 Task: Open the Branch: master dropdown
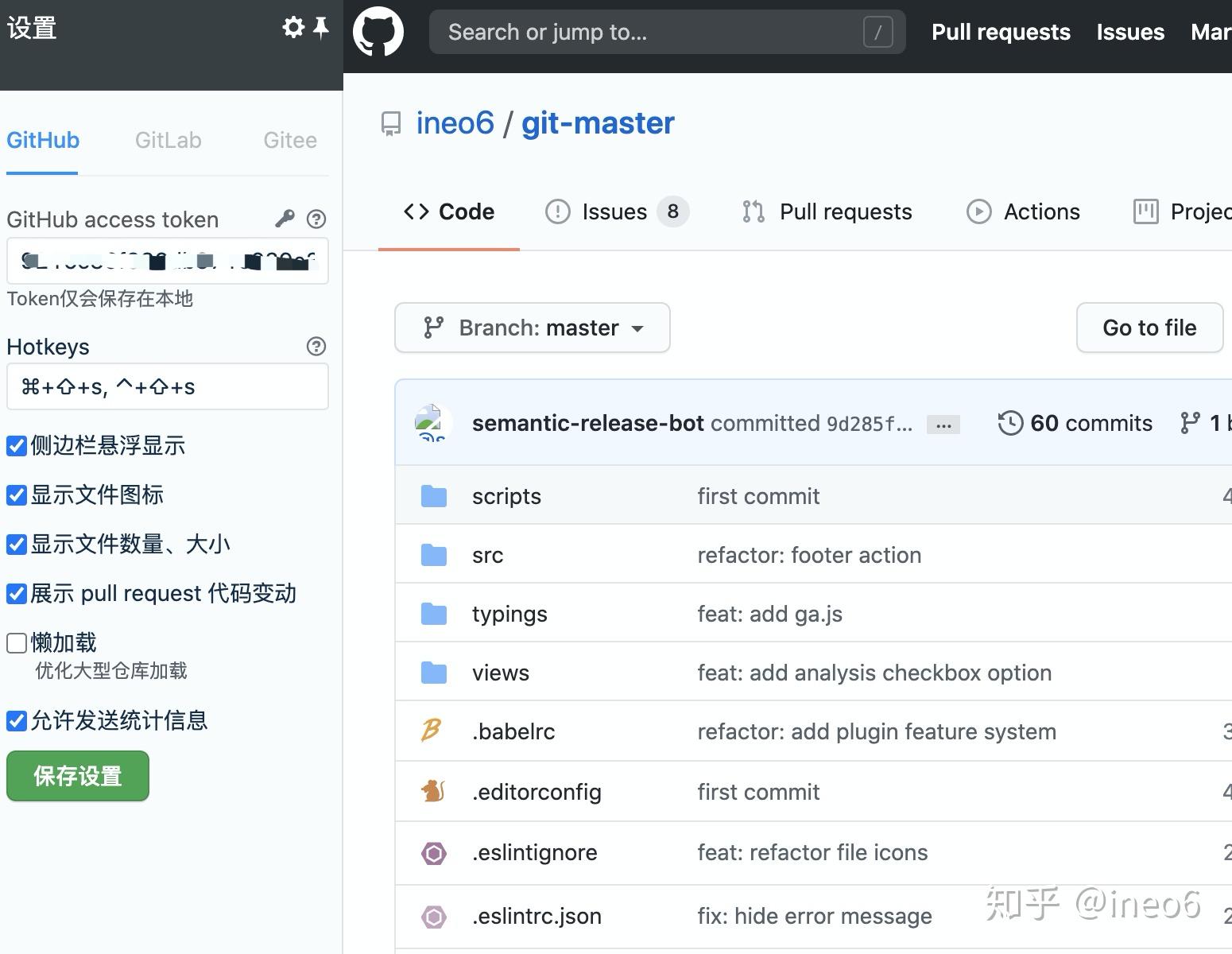click(532, 328)
